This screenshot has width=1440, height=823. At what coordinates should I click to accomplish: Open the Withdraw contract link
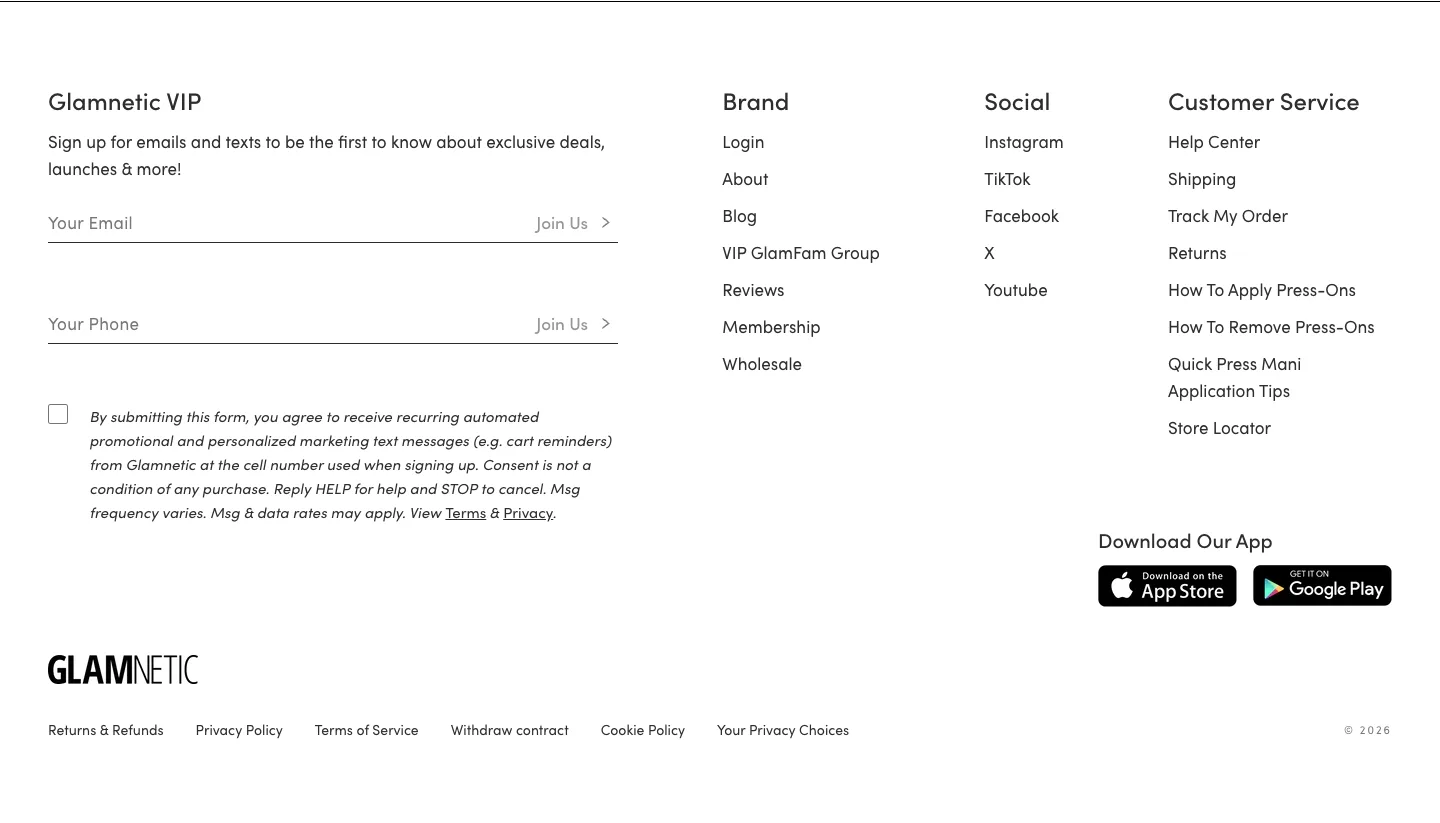(x=510, y=730)
